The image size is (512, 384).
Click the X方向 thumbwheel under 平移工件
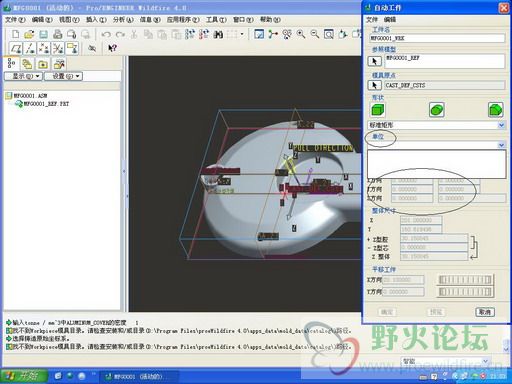pos(465,280)
